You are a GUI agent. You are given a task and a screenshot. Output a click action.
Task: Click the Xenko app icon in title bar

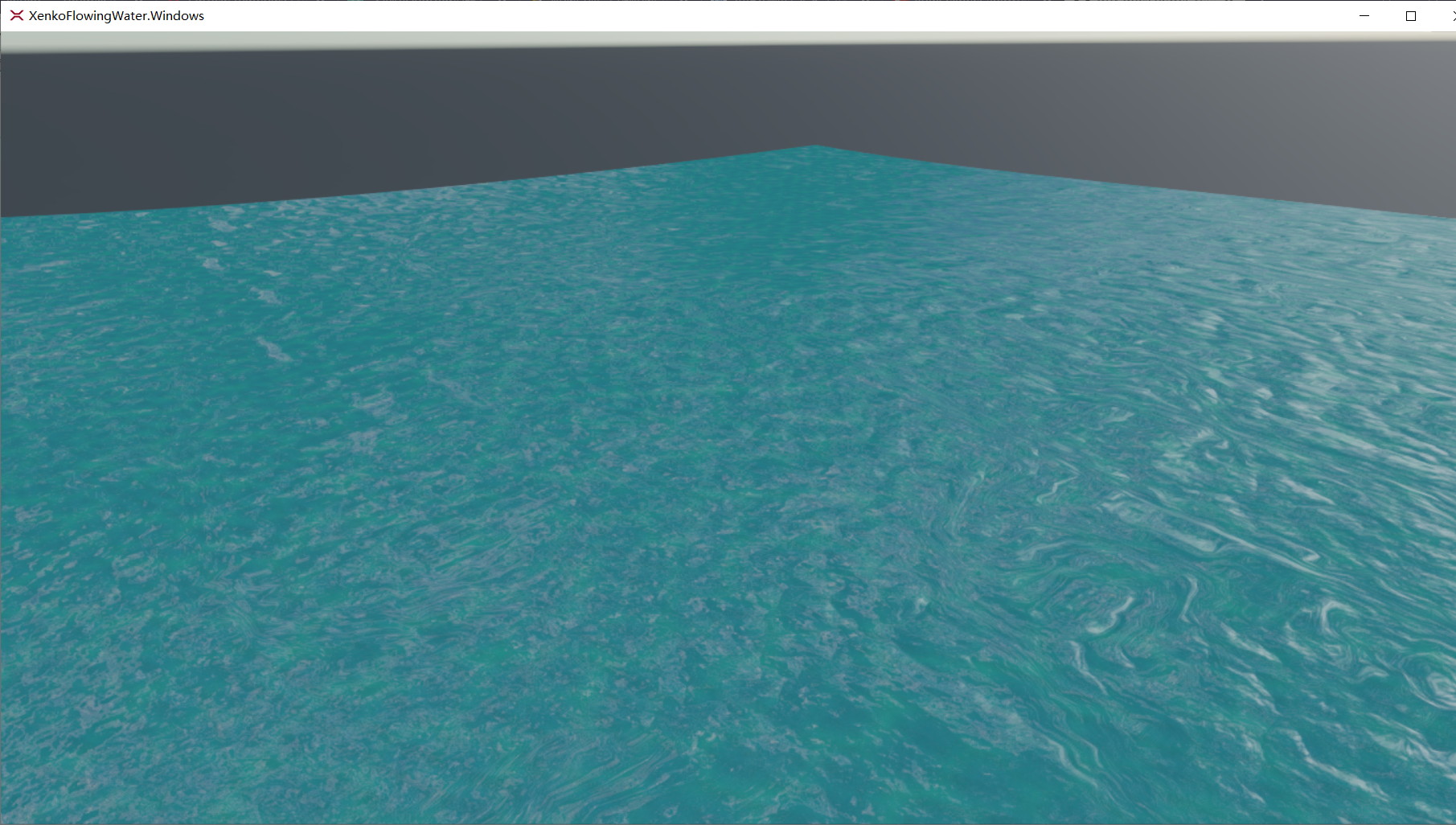(x=16, y=15)
